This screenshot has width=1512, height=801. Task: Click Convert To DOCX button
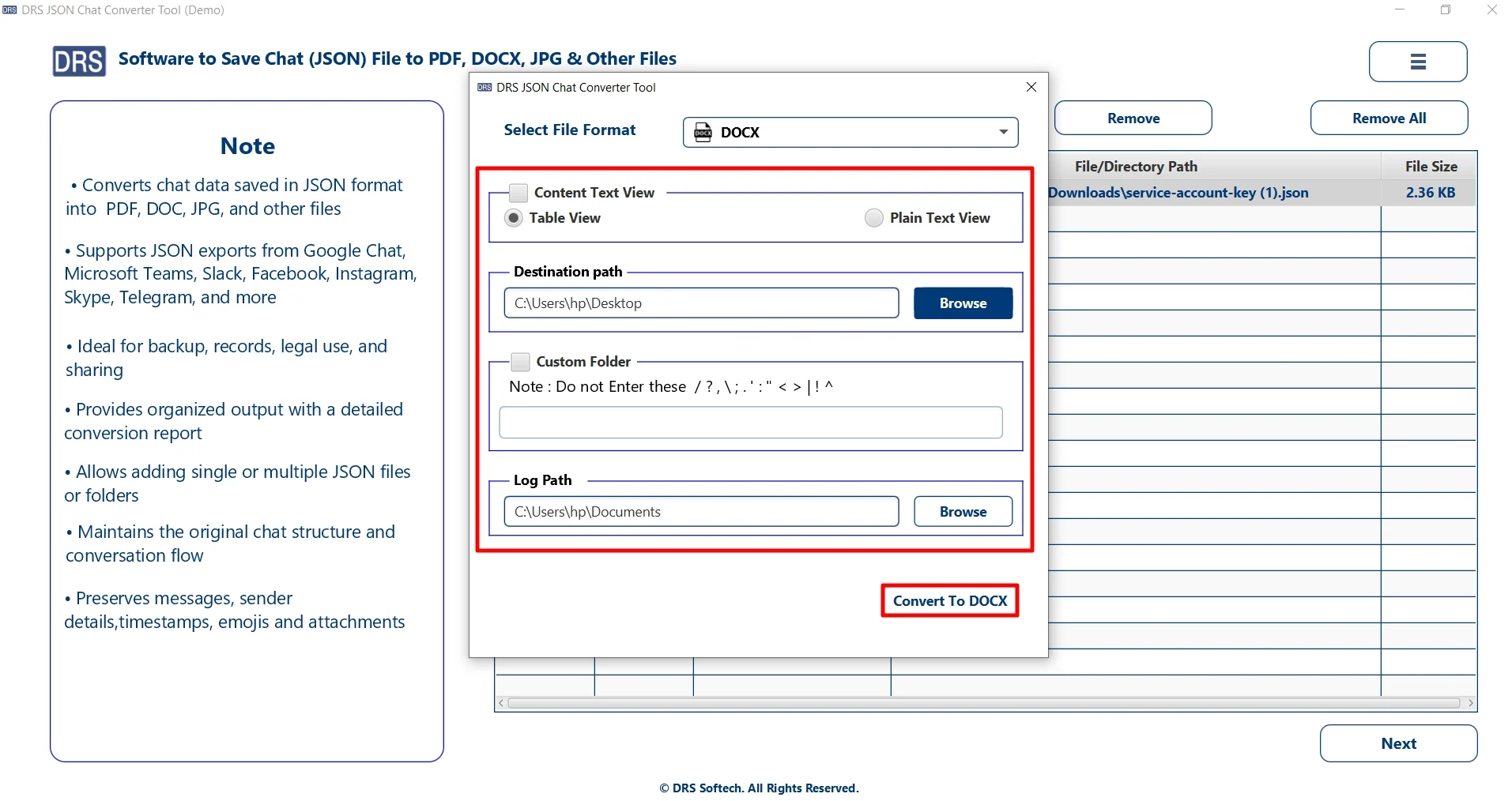[x=949, y=601]
